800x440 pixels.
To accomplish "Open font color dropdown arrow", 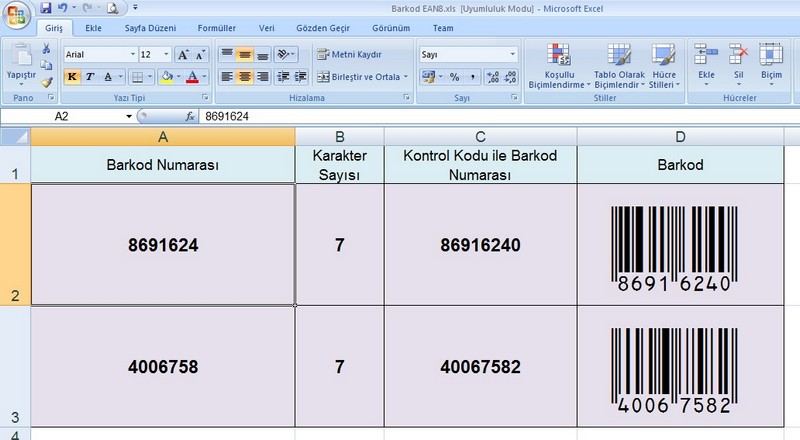I will coord(204,77).
